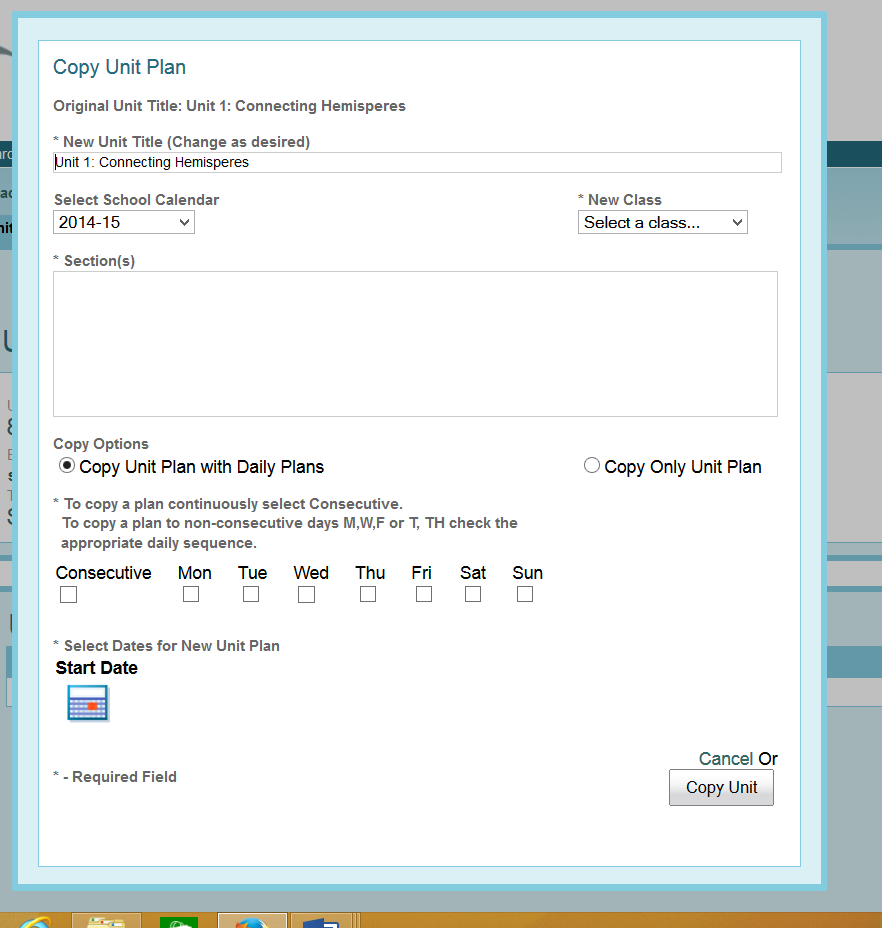The width and height of the screenshot is (882, 928).
Task: Check the Fri day checkbox
Action: [424, 594]
